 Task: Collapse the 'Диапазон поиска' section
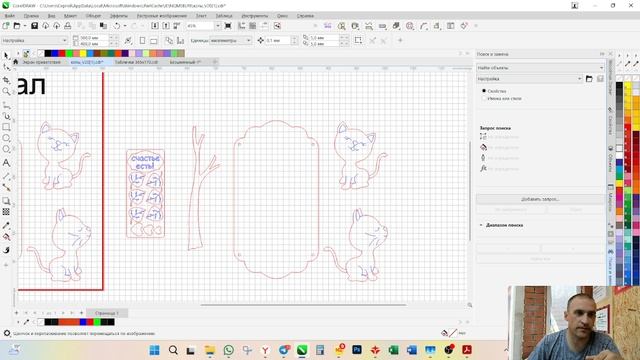481,225
